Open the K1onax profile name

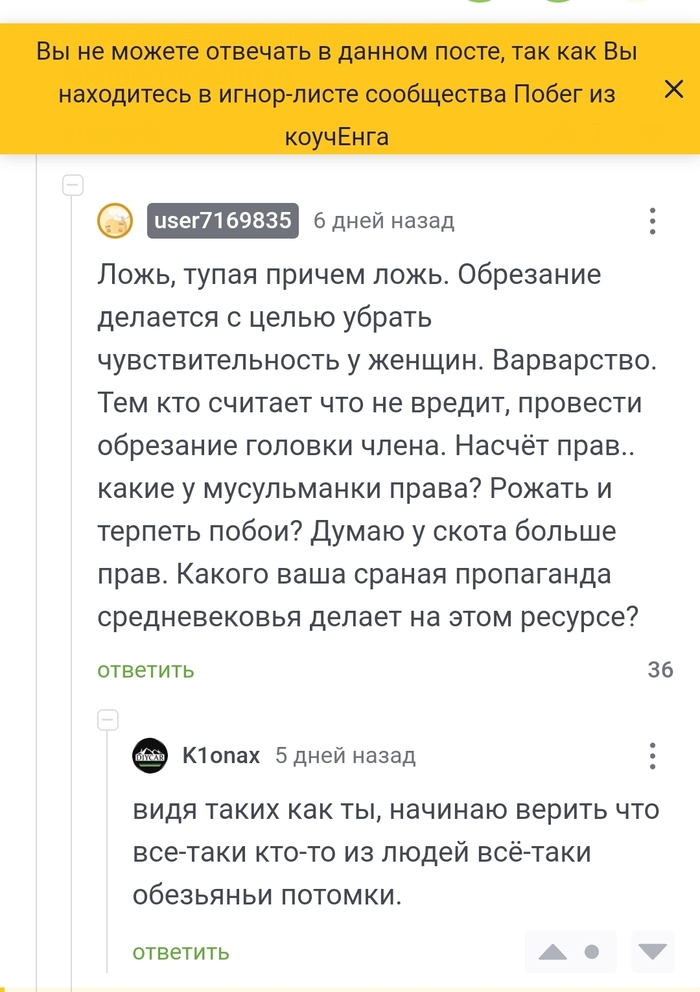[x=221, y=755]
